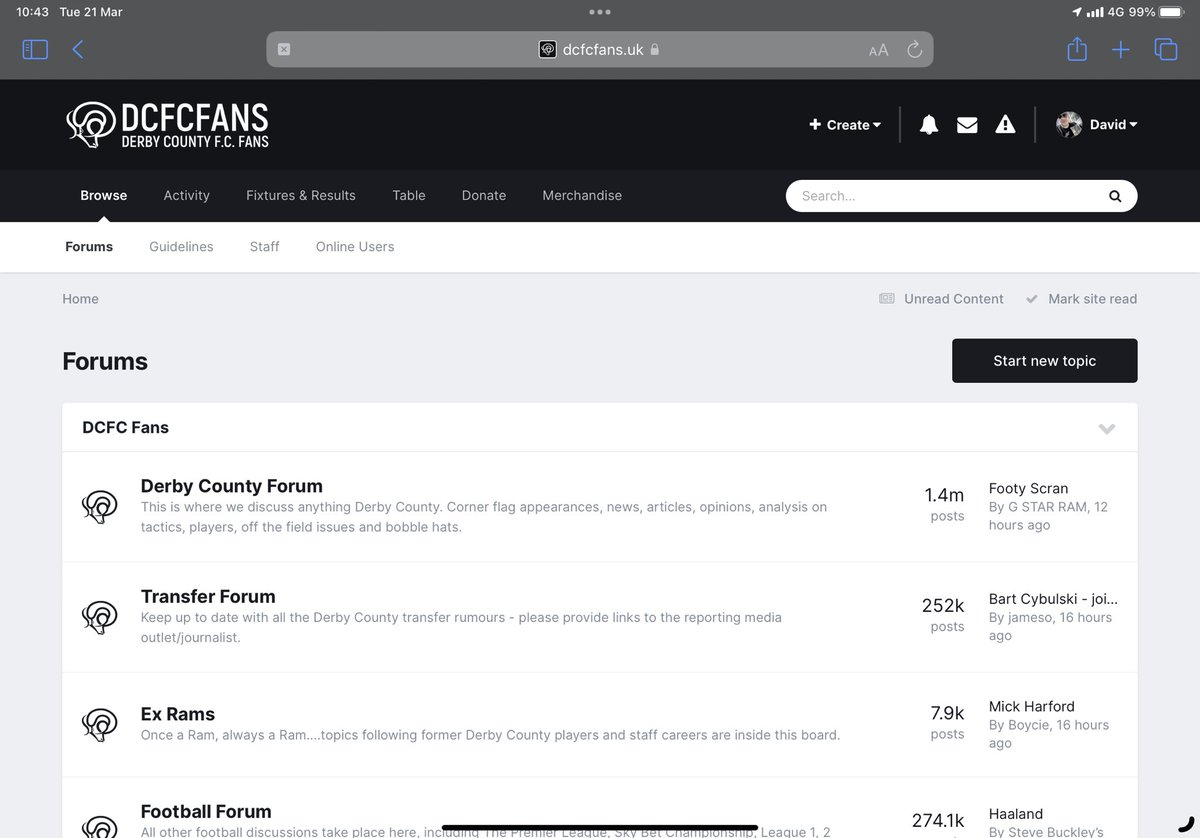Collapse the DCFC Fans category chevron
Screen dimensions: 1200x838
tap(1107, 428)
